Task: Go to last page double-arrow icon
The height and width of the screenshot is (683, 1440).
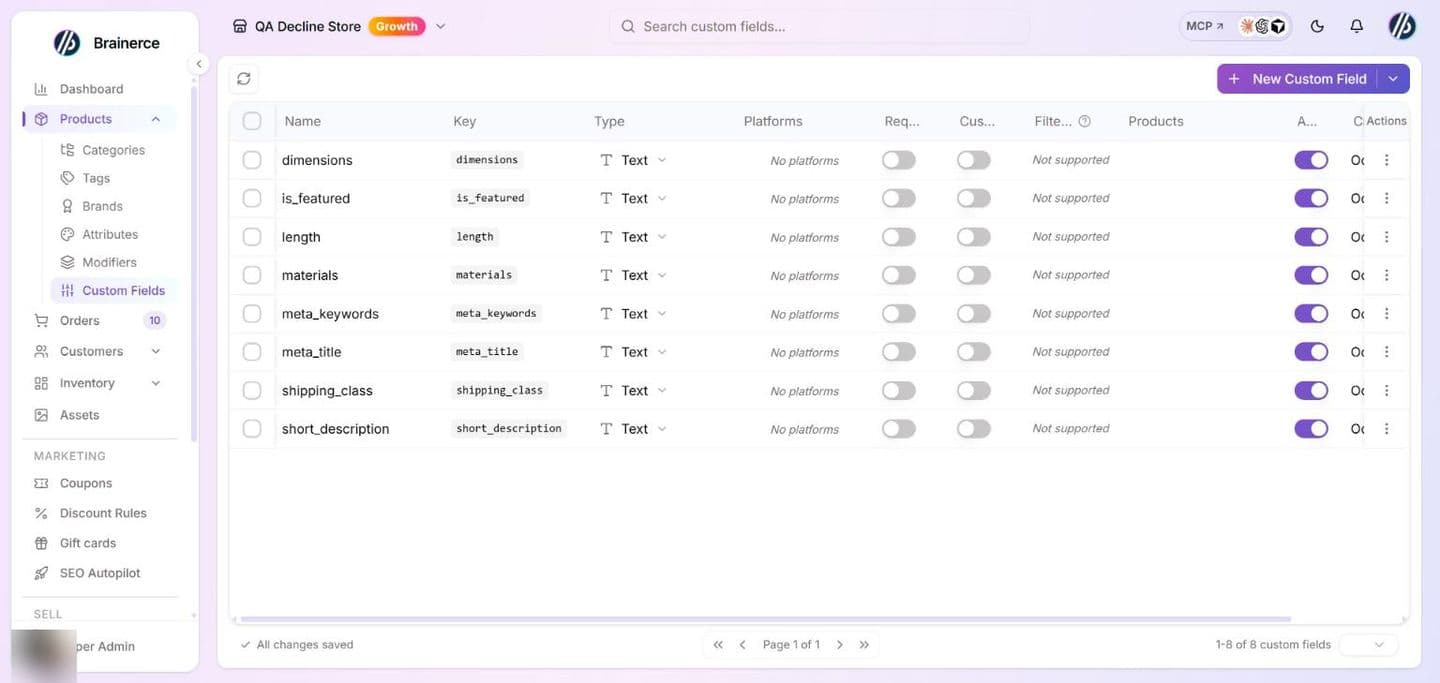Action: pos(864,645)
